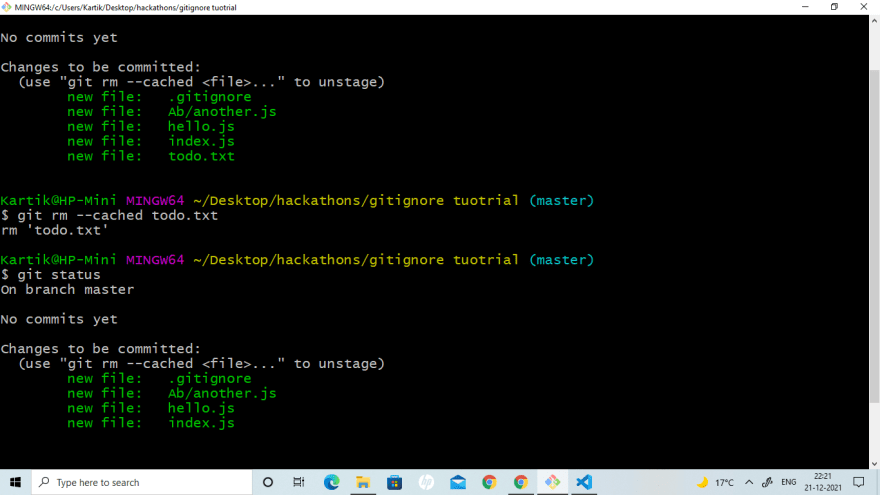Open weather widget showing 17°C
Viewport: 880px width, 495px height.
[x=715, y=482]
